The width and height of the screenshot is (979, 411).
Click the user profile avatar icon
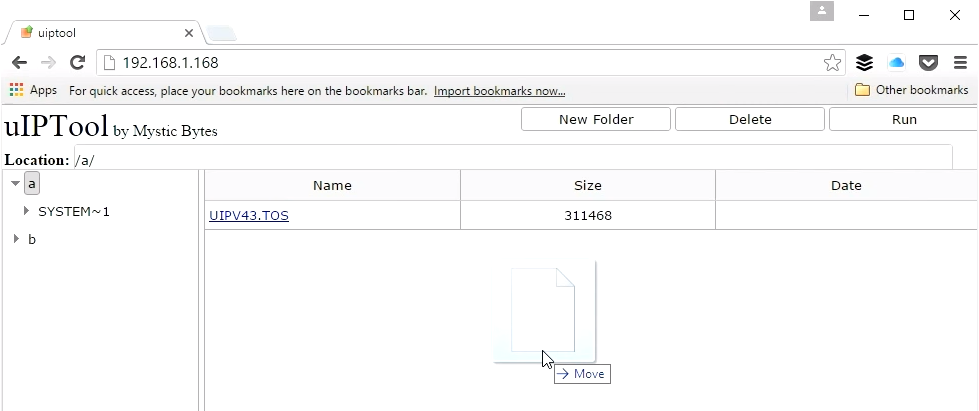click(822, 11)
